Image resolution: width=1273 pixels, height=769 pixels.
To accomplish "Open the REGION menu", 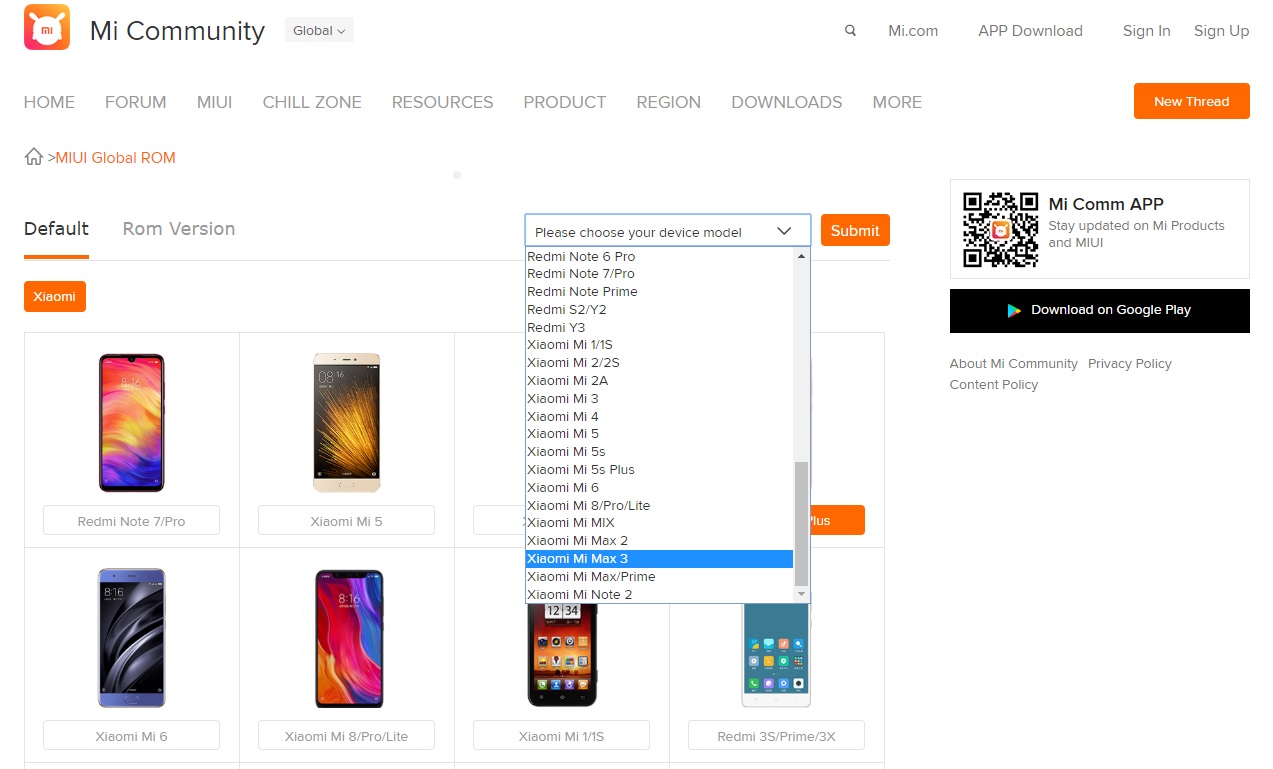I will [668, 102].
